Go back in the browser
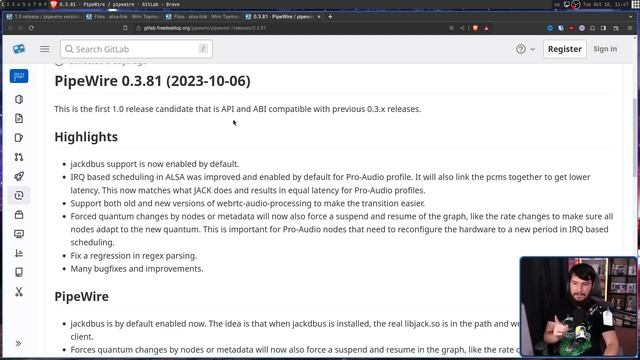 click(x=10, y=28)
